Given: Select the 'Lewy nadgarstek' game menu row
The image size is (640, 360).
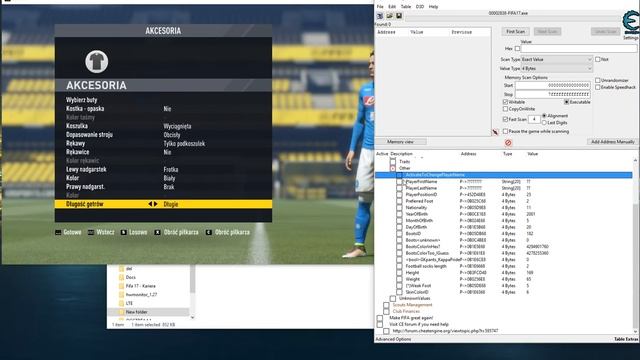Looking at the screenshot, I should pyautogui.click(x=163, y=169).
